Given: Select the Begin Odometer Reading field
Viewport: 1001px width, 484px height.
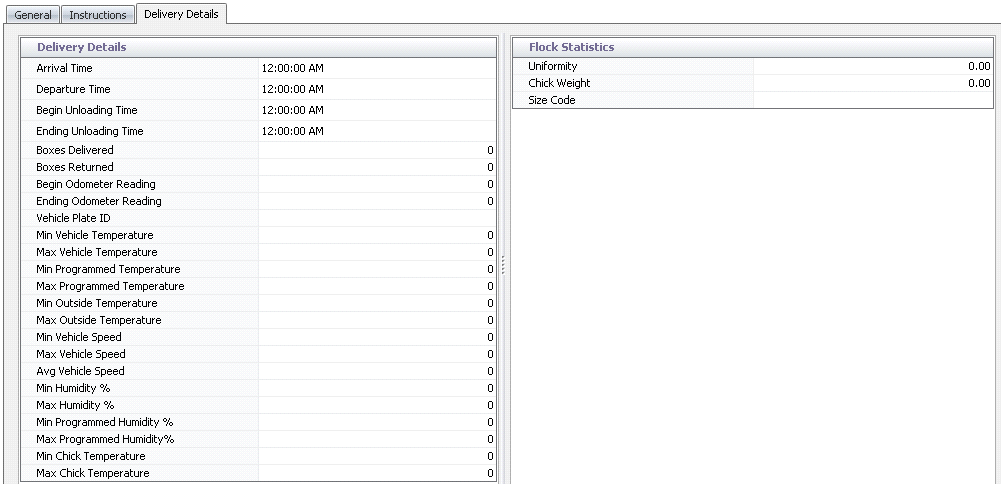Looking at the screenshot, I should click(376, 184).
